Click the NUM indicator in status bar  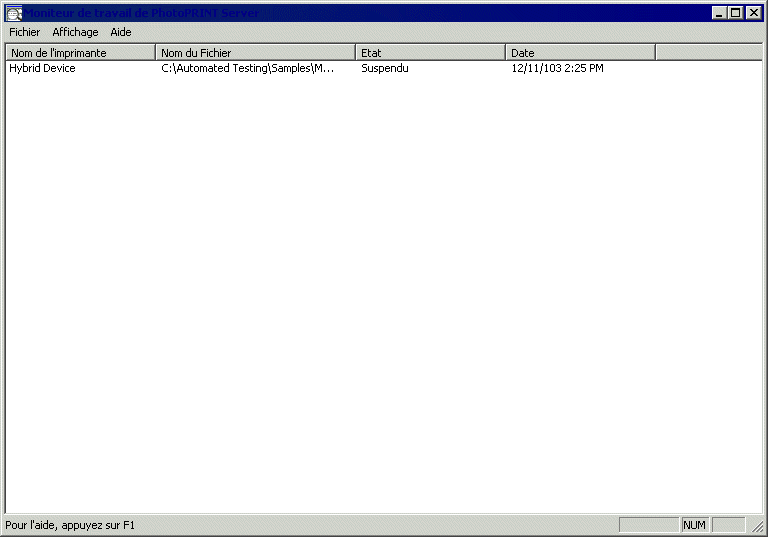pyautogui.click(x=694, y=525)
